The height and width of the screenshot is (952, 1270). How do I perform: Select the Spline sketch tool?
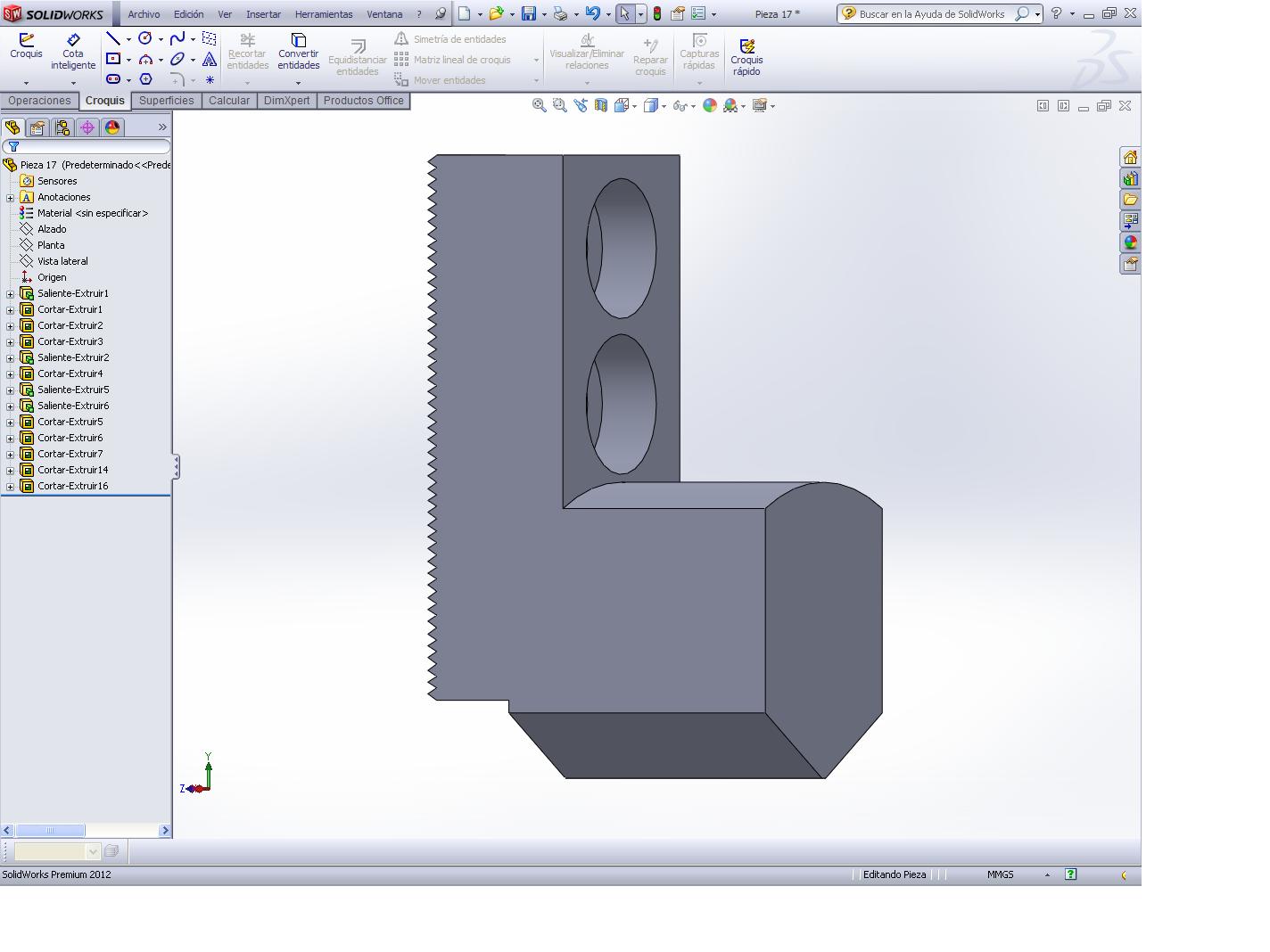177,39
